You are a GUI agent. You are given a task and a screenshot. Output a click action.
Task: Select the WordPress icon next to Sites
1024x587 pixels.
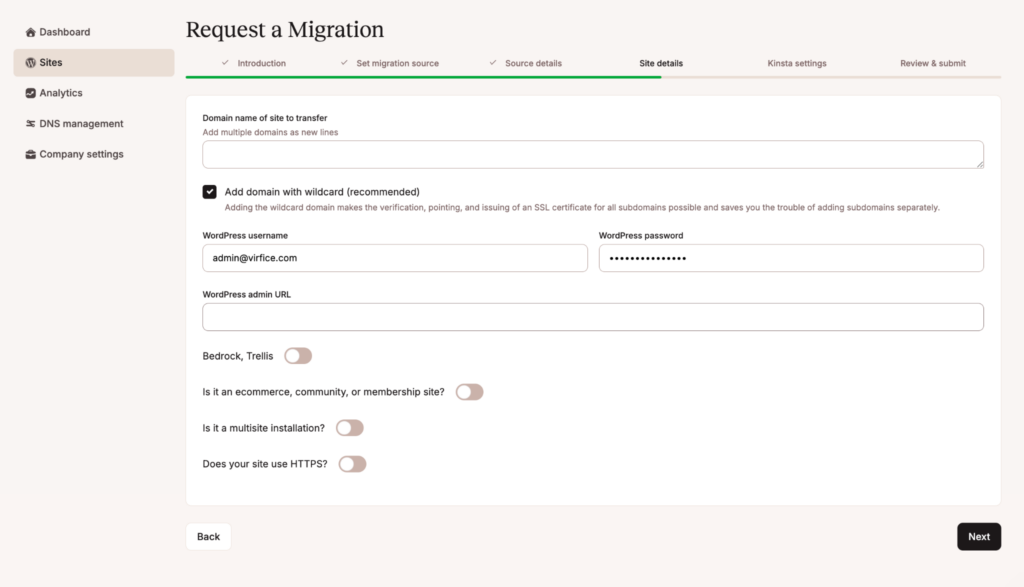tap(29, 62)
